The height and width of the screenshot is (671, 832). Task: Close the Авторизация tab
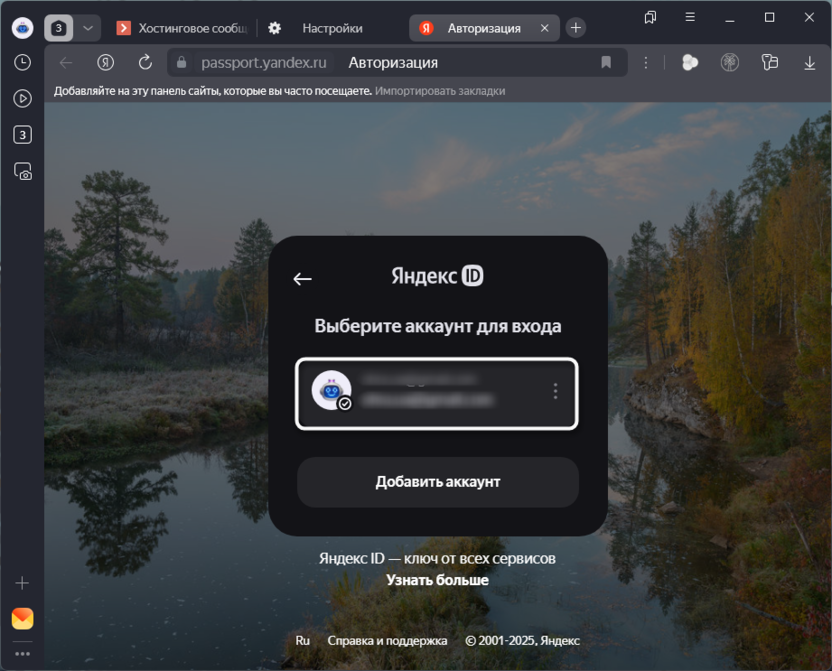[544, 28]
